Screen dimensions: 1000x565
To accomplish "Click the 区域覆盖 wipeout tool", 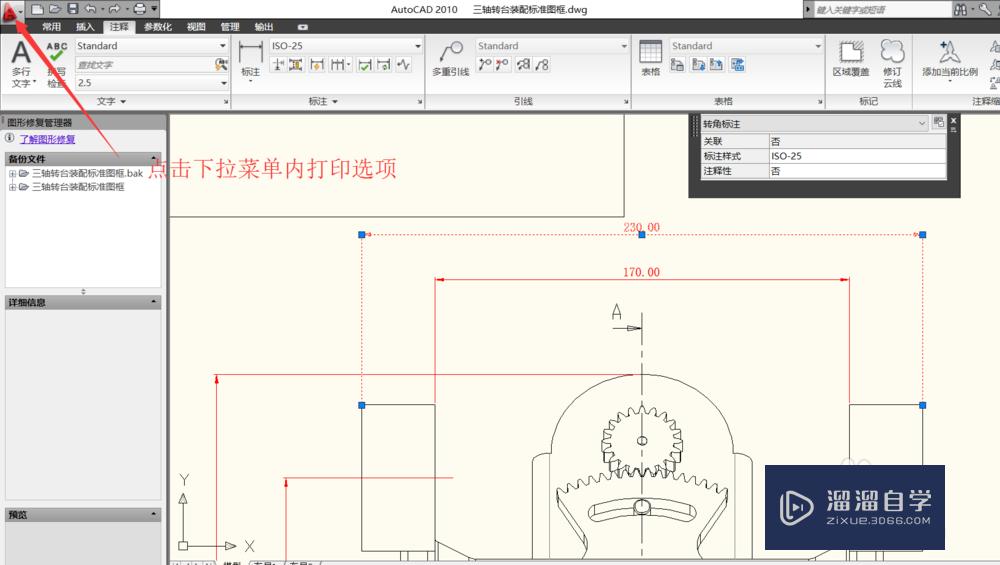I will (x=851, y=59).
